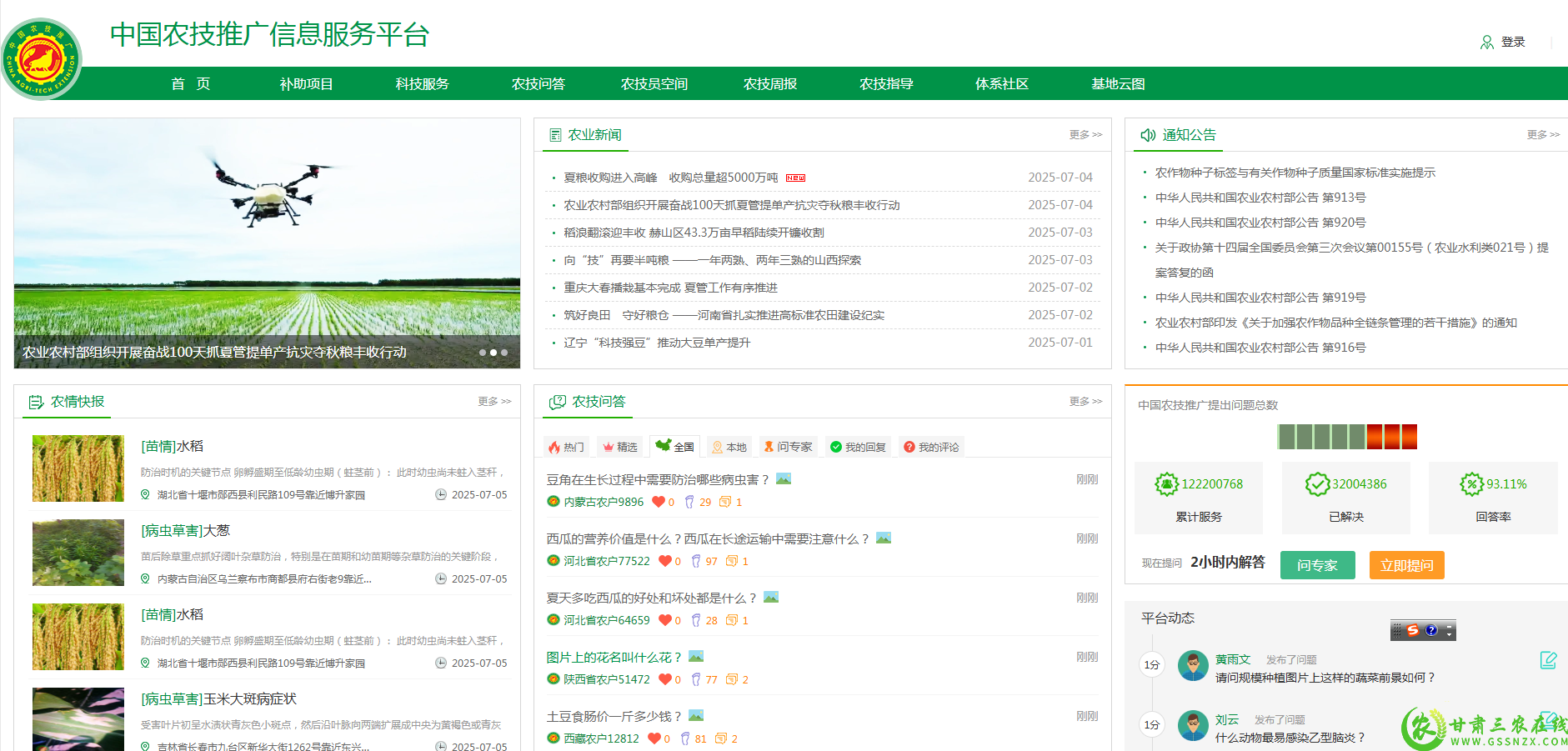
Task: Open notice 农业农村部公告 第920号
Action: click(x=1260, y=223)
